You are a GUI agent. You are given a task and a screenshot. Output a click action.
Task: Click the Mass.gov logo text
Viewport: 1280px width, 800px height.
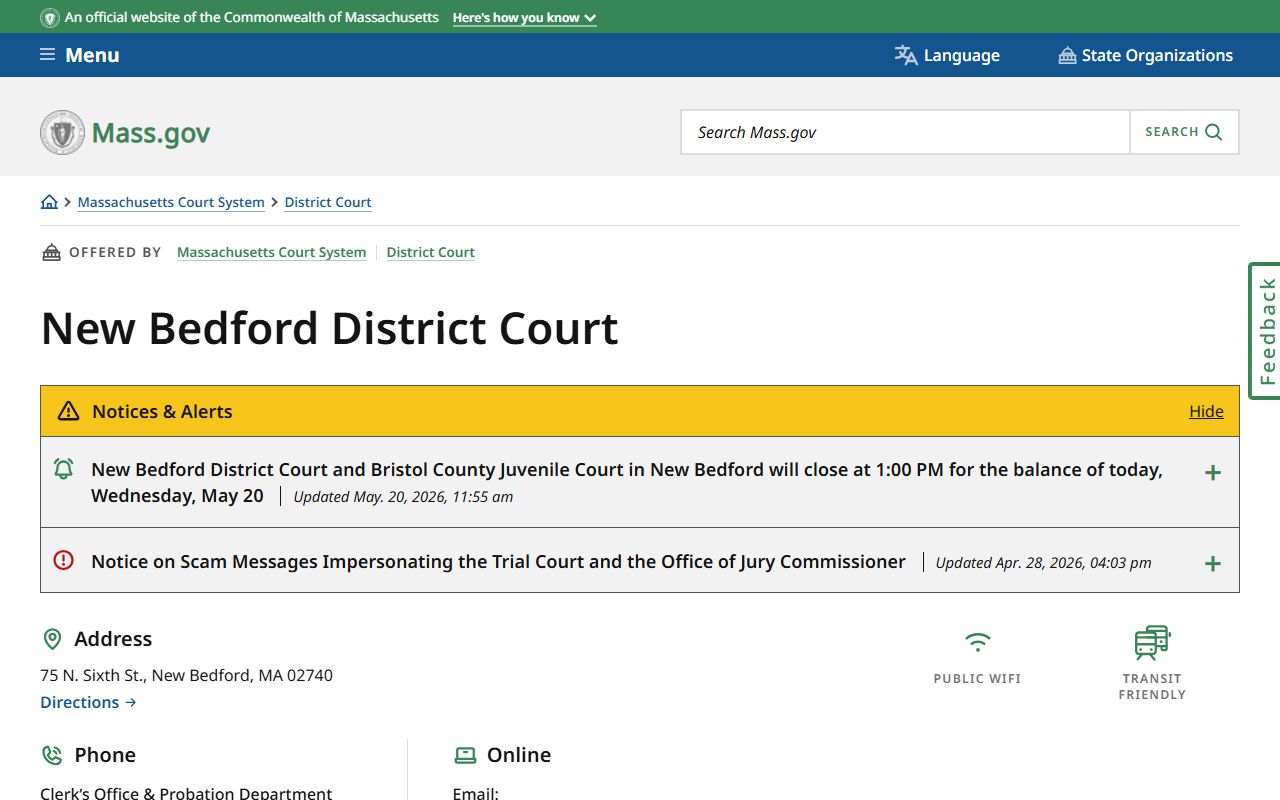151,133
